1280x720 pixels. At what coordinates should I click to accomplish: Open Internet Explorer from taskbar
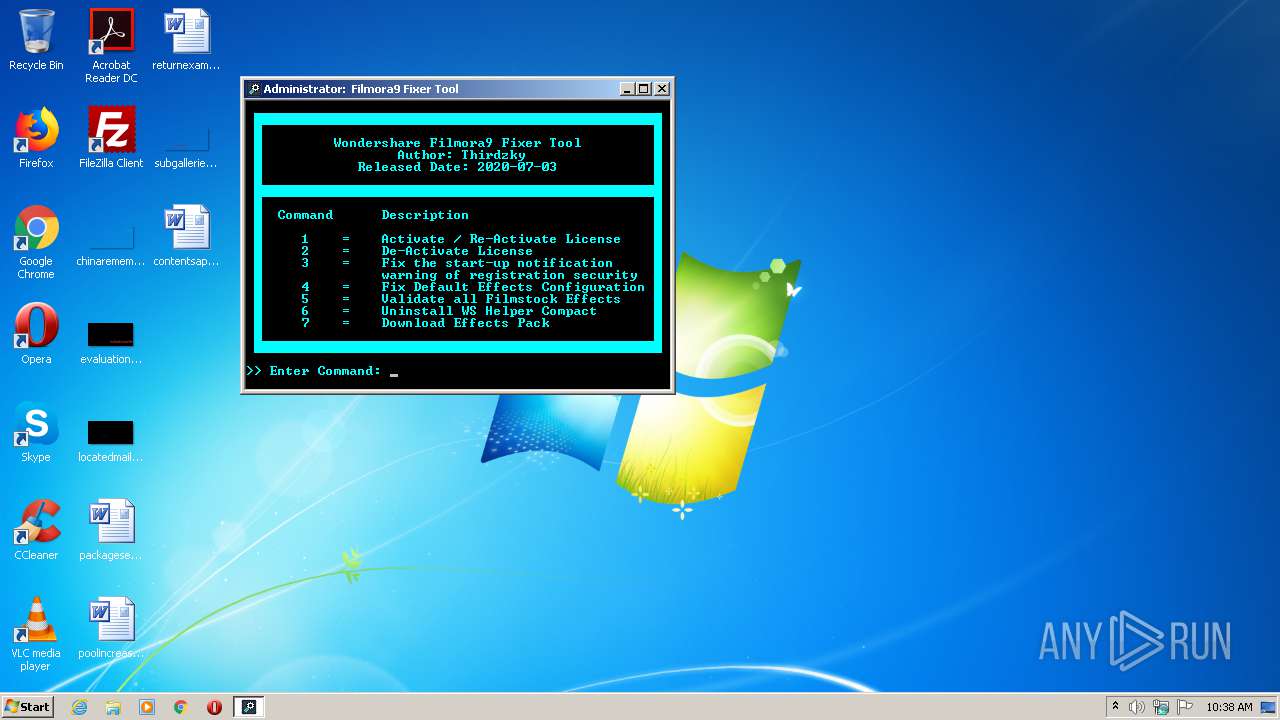click(x=79, y=707)
